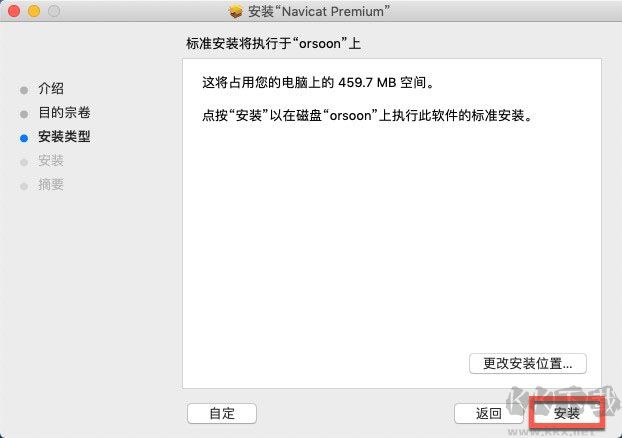Select the 安装类型 step in sidebar

(x=64, y=136)
